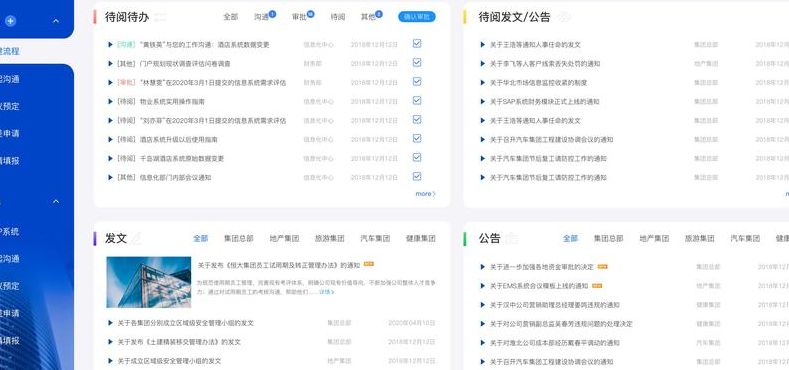Click arrow icon before 关于对淮北公司成本部 notice
This screenshot has width=789, height=370.
(x=483, y=343)
